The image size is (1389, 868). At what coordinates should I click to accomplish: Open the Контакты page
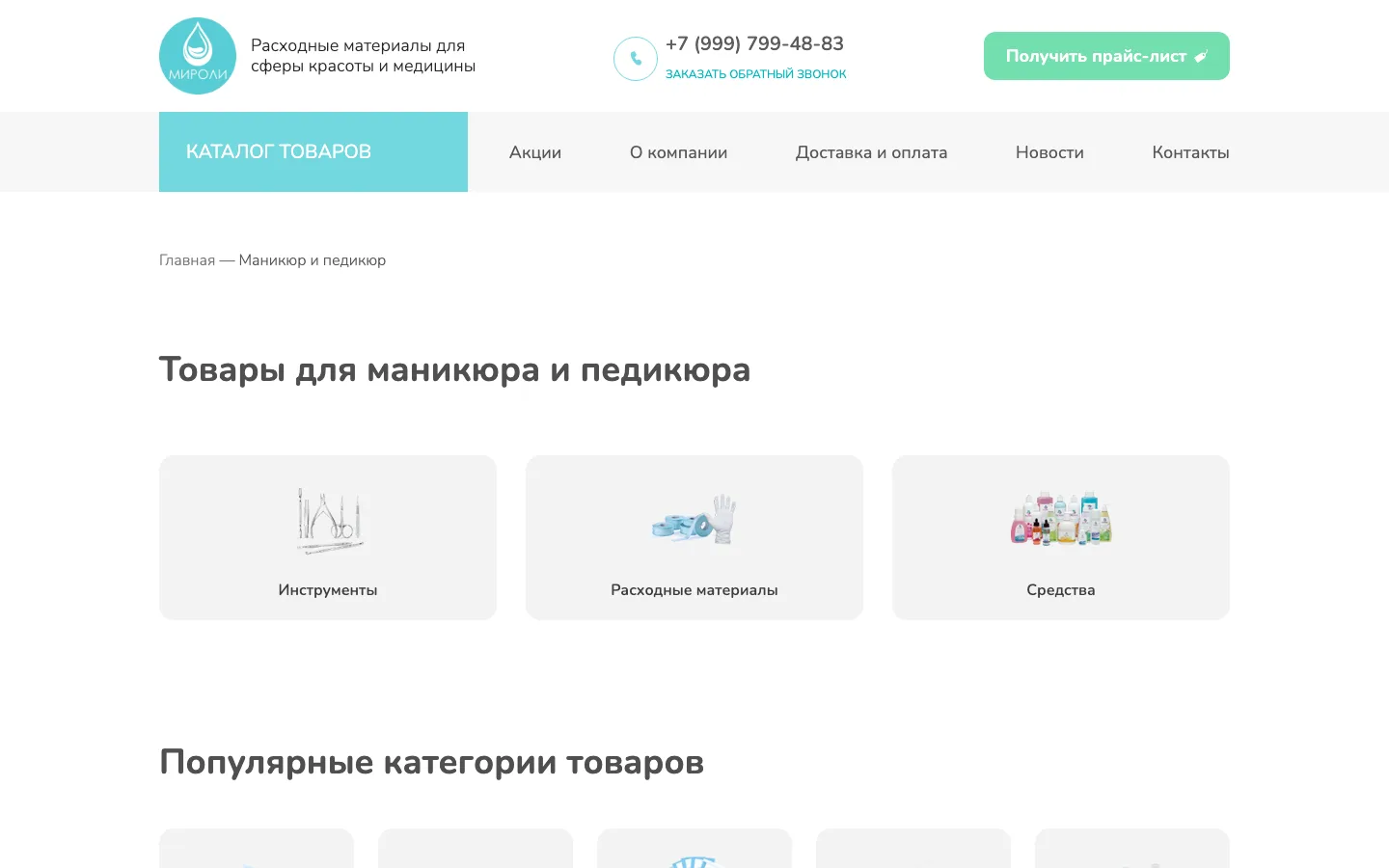coord(1190,152)
